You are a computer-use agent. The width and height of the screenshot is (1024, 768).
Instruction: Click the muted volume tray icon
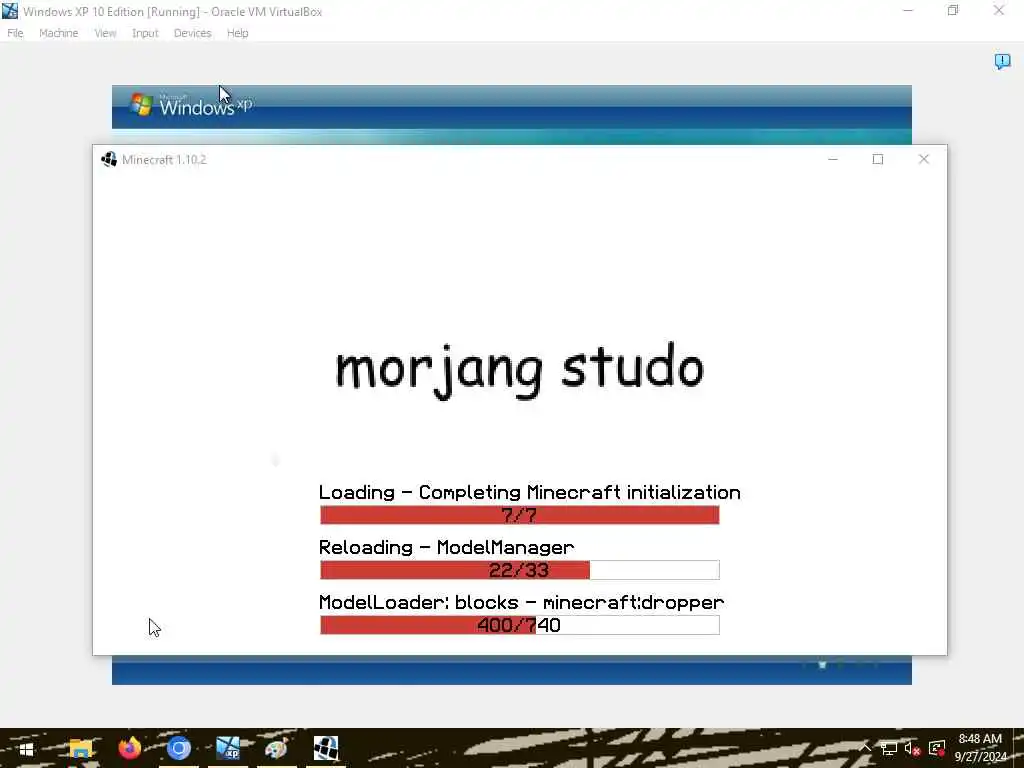[x=912, y=748]
